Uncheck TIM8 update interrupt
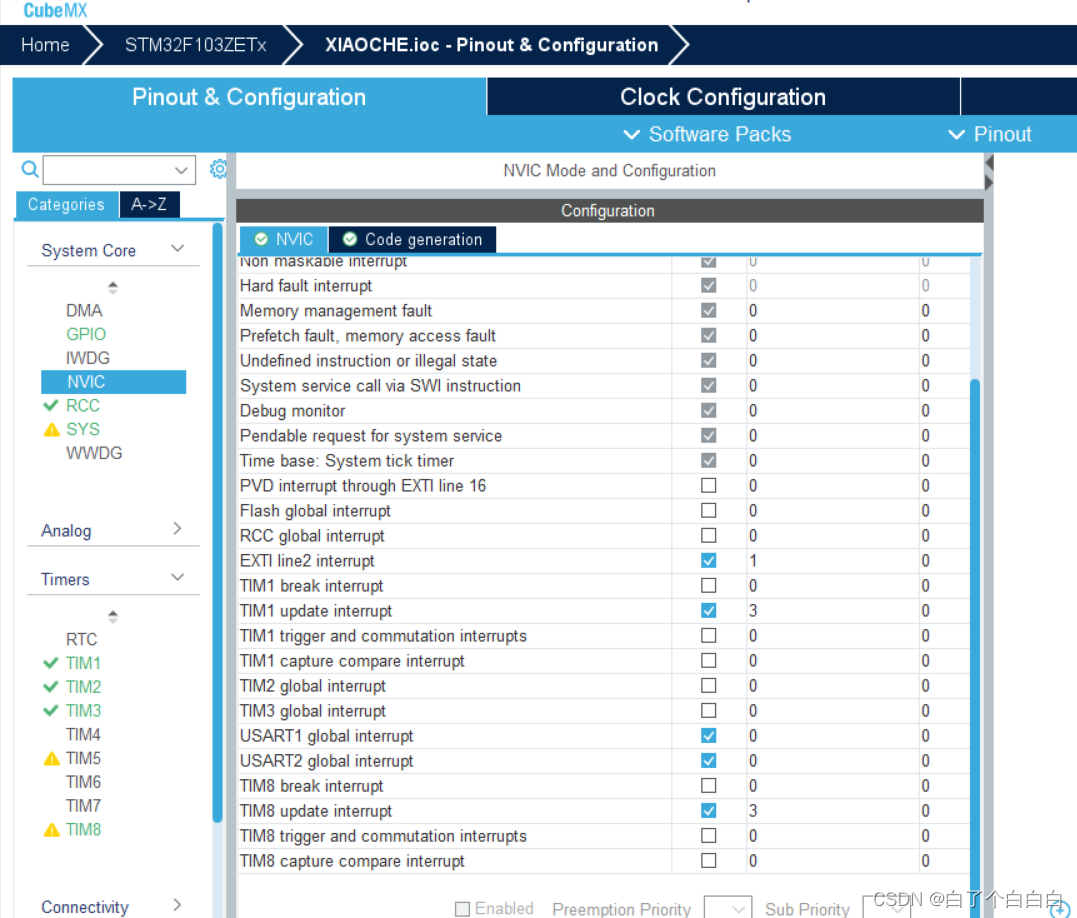This screenshot has width=1077, height=918. coord(708,811)
